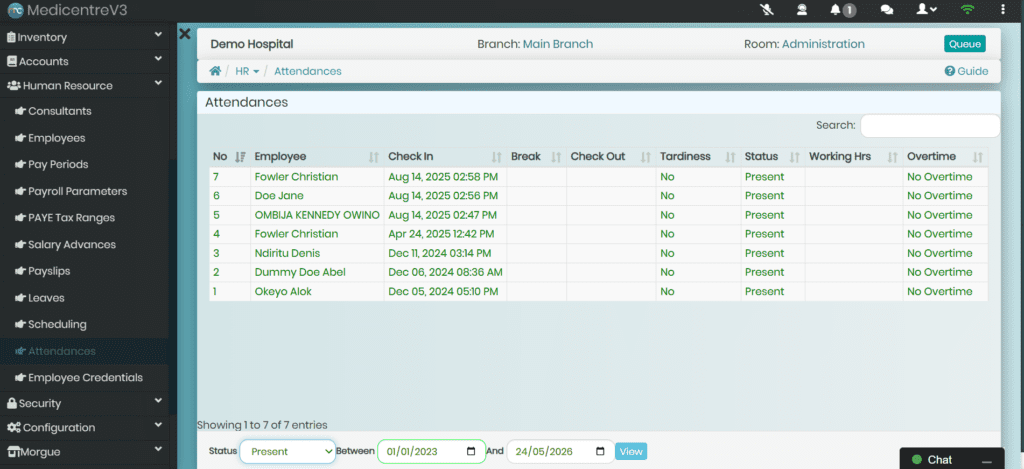Open Leaves in the sidebar
The height and width of the screenshot is (469, 1024).
[x=46, y=298]
